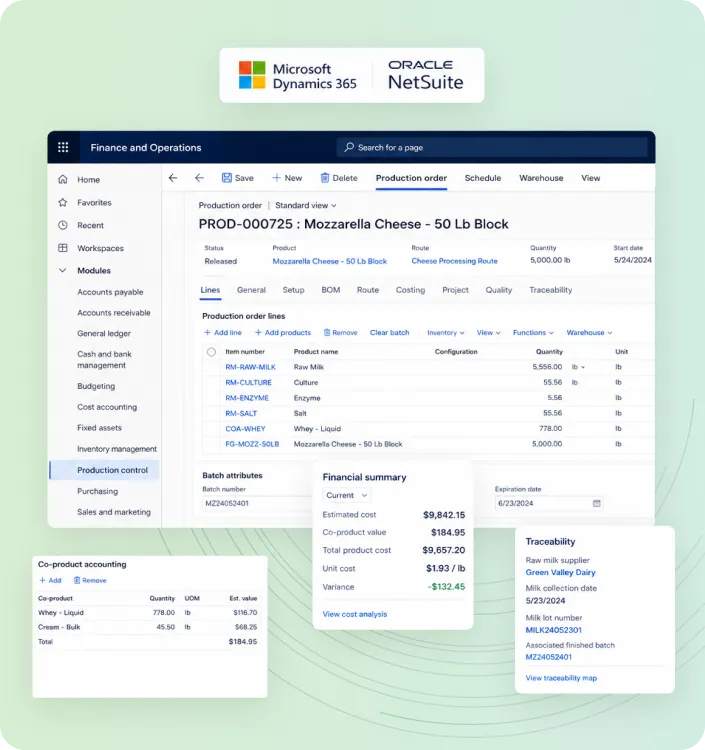Select all rows with header radio circle
Screen dimensions: 705x750
point(211,352)
